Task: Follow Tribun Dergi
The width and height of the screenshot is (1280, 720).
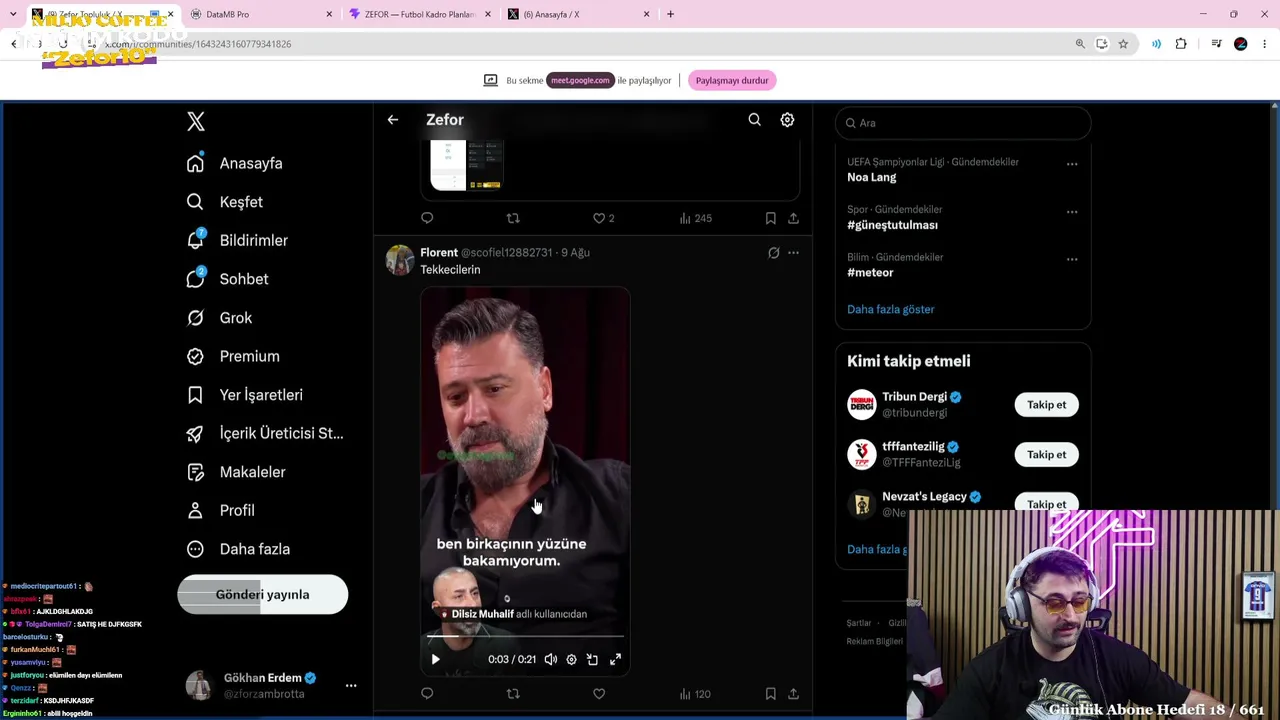Action: [x=1046, y=405]
